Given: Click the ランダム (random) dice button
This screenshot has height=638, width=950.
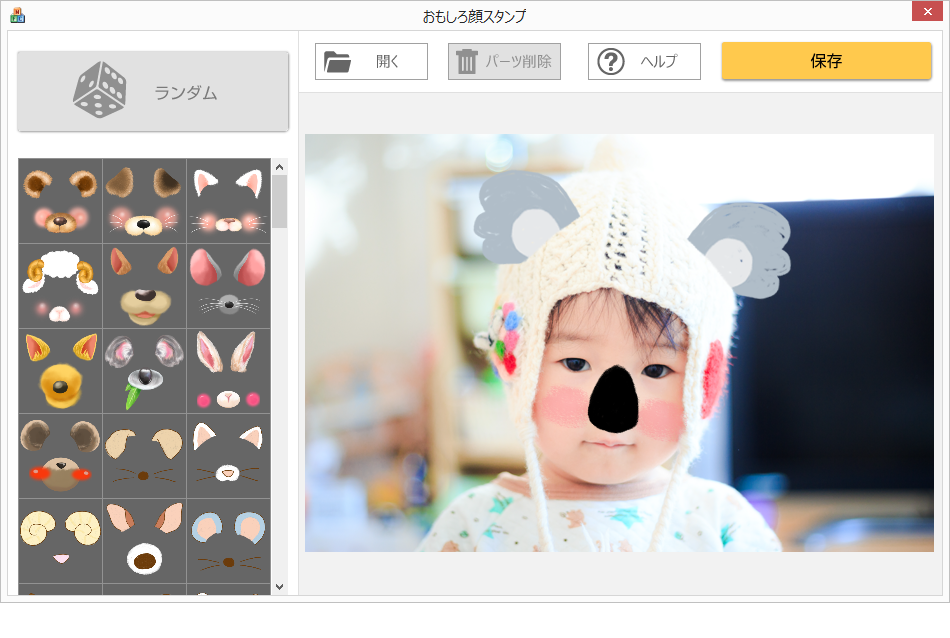Looking at the screenshot, I should point(153,92).
